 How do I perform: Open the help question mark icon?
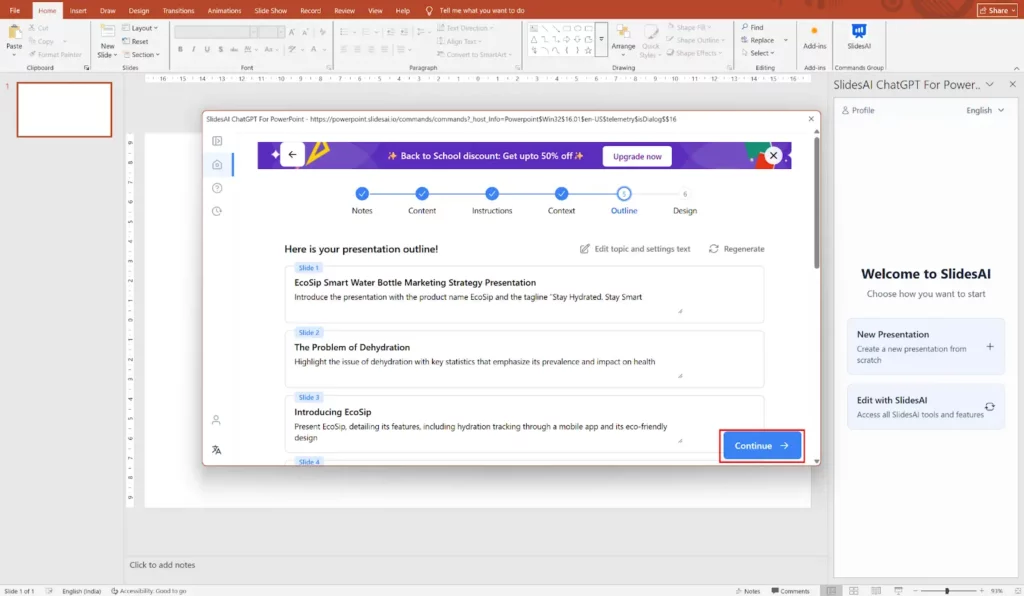click(217, 188)
